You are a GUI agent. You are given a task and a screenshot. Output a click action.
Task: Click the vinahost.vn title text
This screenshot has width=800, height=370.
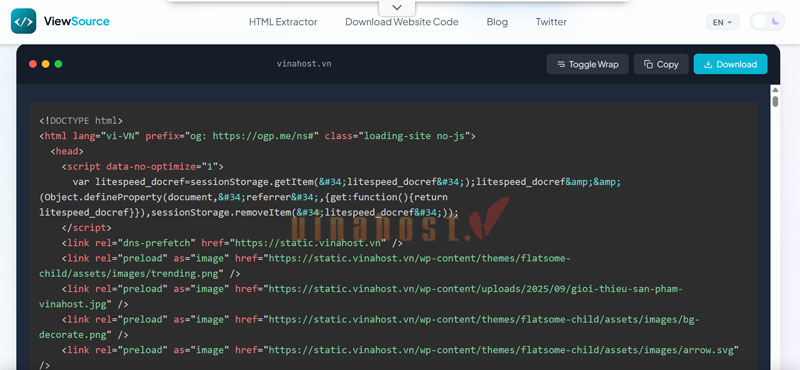click(304, 64)
